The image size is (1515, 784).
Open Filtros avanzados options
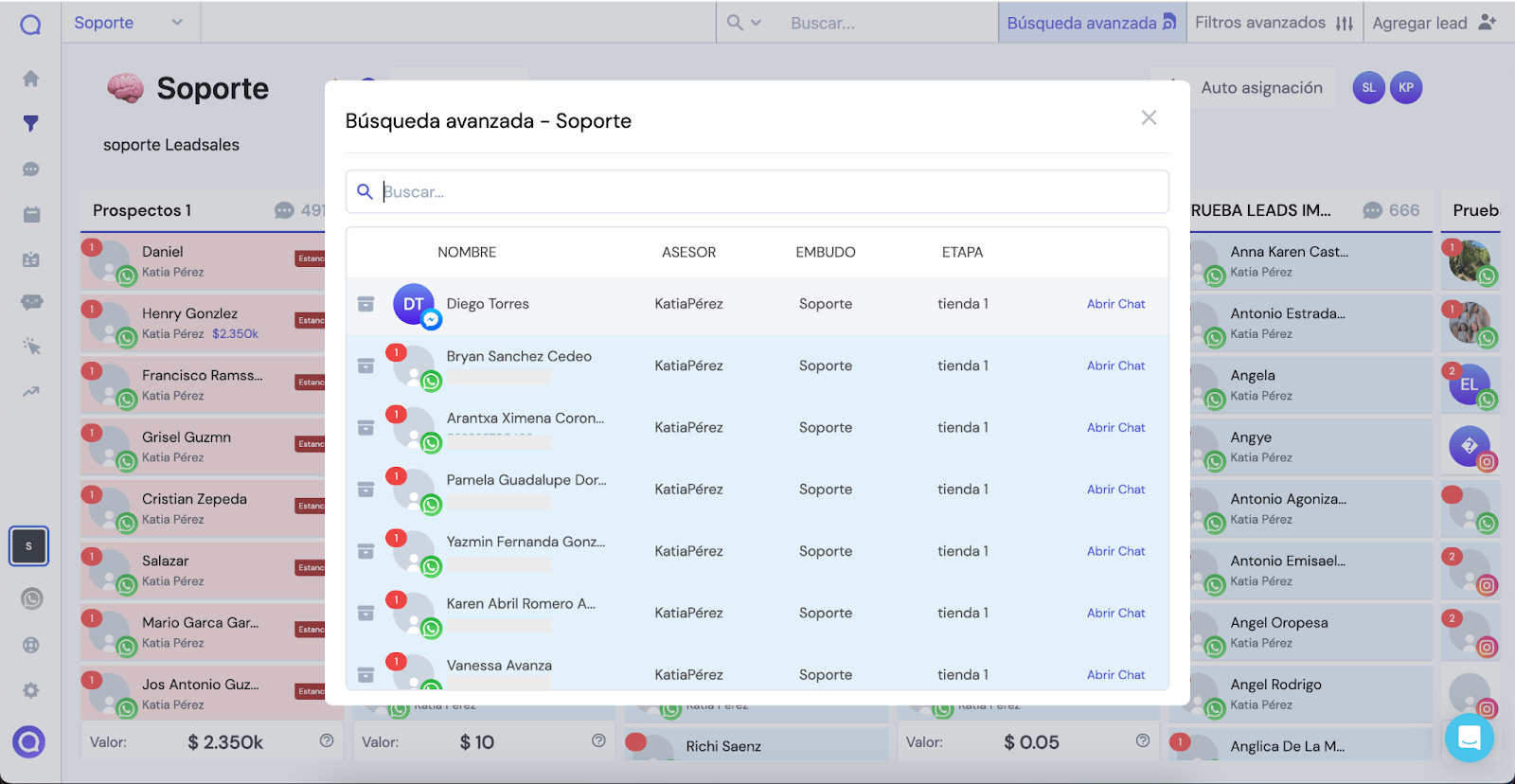pyautogui.click(x=1274, y=23)
